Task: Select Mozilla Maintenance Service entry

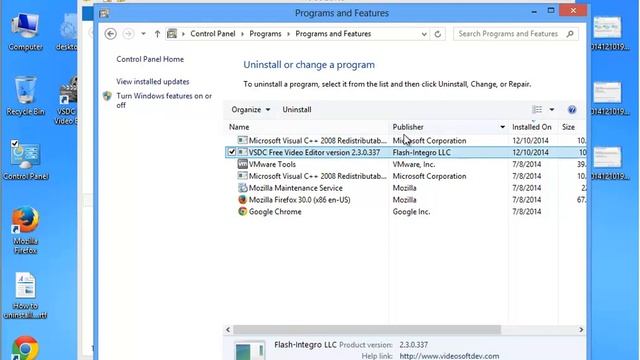Action: coord(296,188)
